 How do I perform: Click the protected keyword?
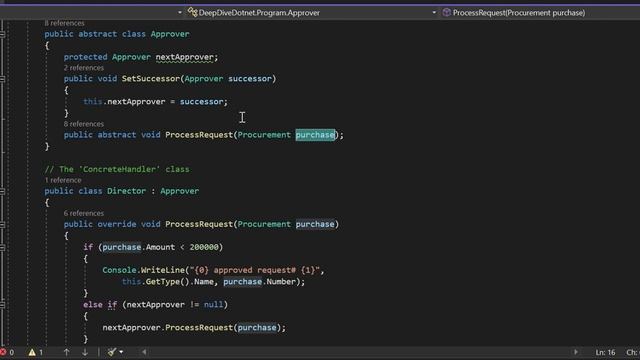pos(85,57)
